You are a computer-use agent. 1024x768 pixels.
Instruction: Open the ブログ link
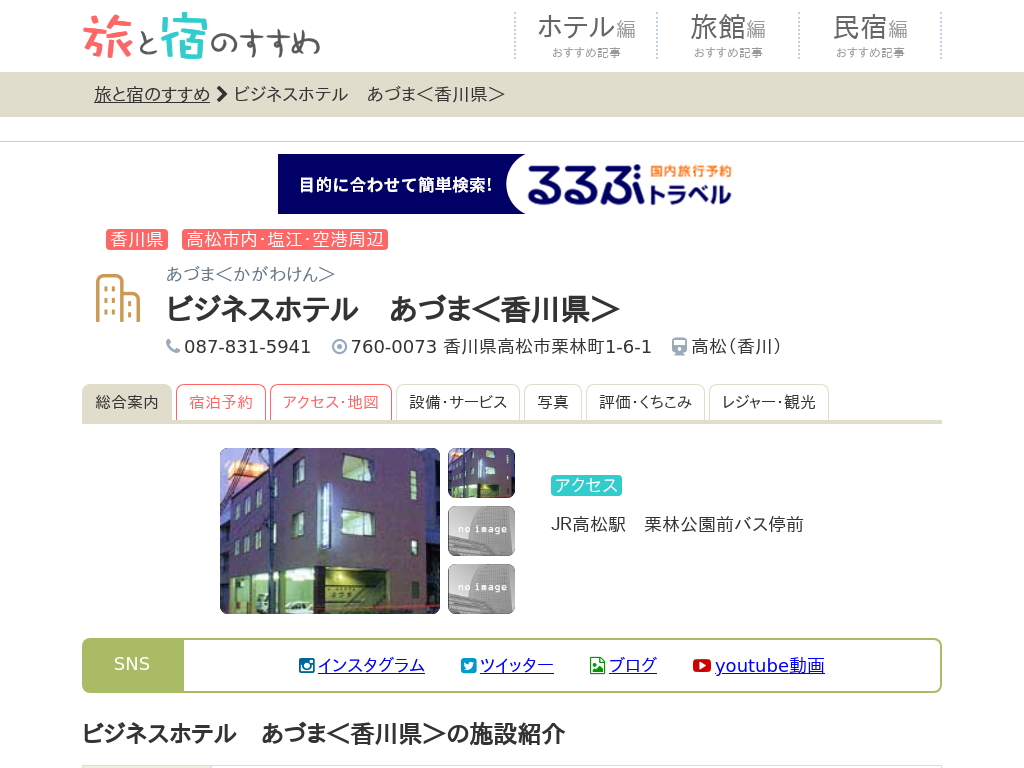coord(632,665)
